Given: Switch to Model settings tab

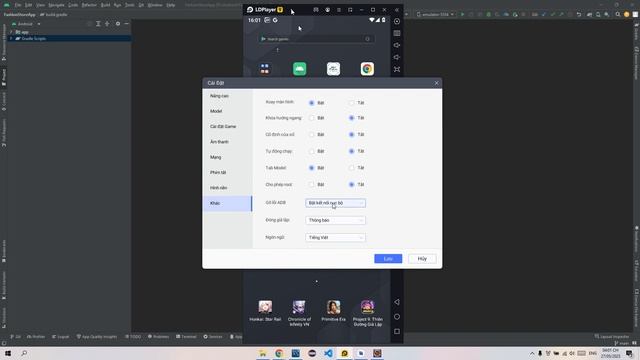Looking at the screenshot, I should coord(227,111).
